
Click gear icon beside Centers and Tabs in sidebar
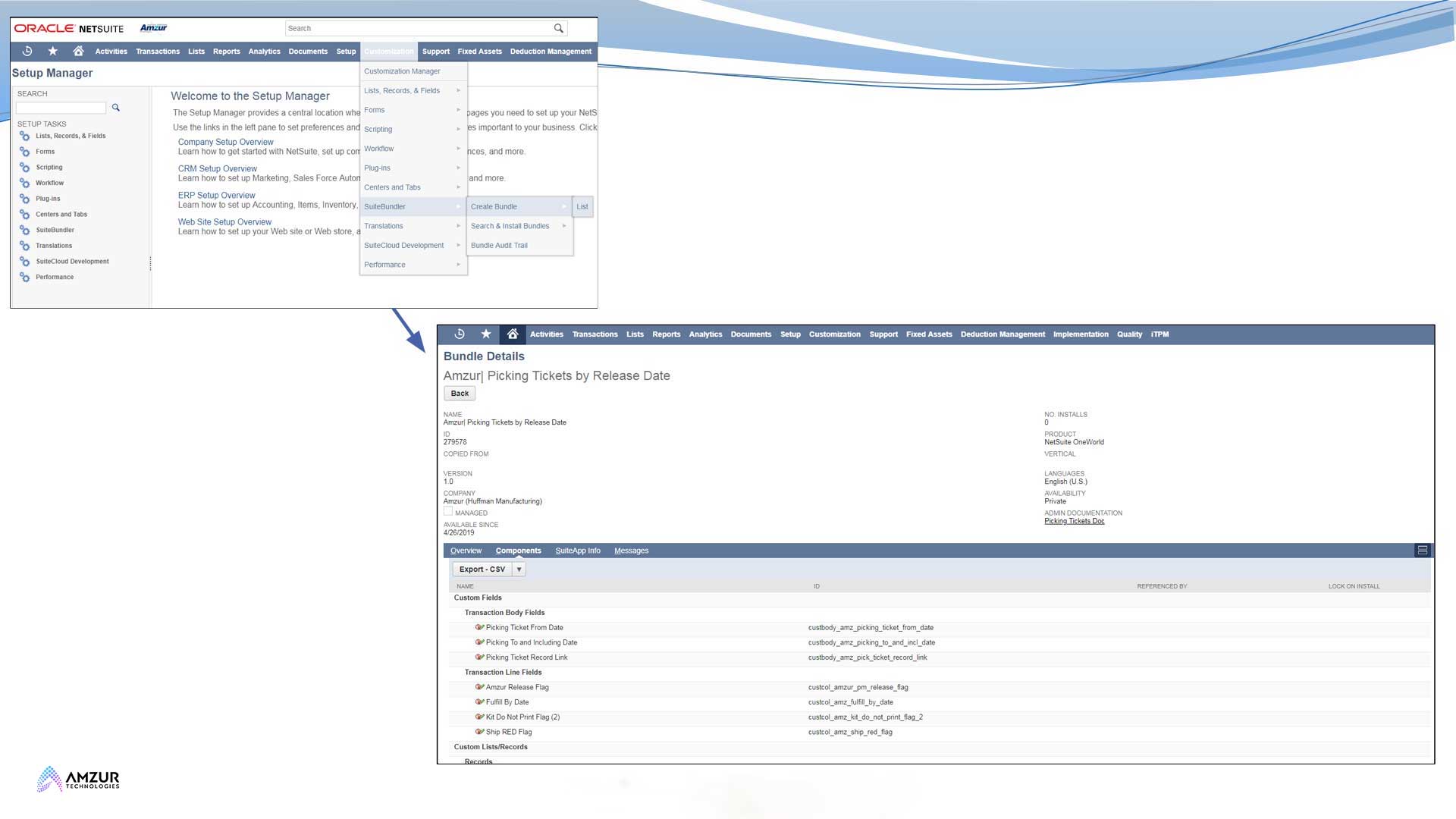point(25,215)
